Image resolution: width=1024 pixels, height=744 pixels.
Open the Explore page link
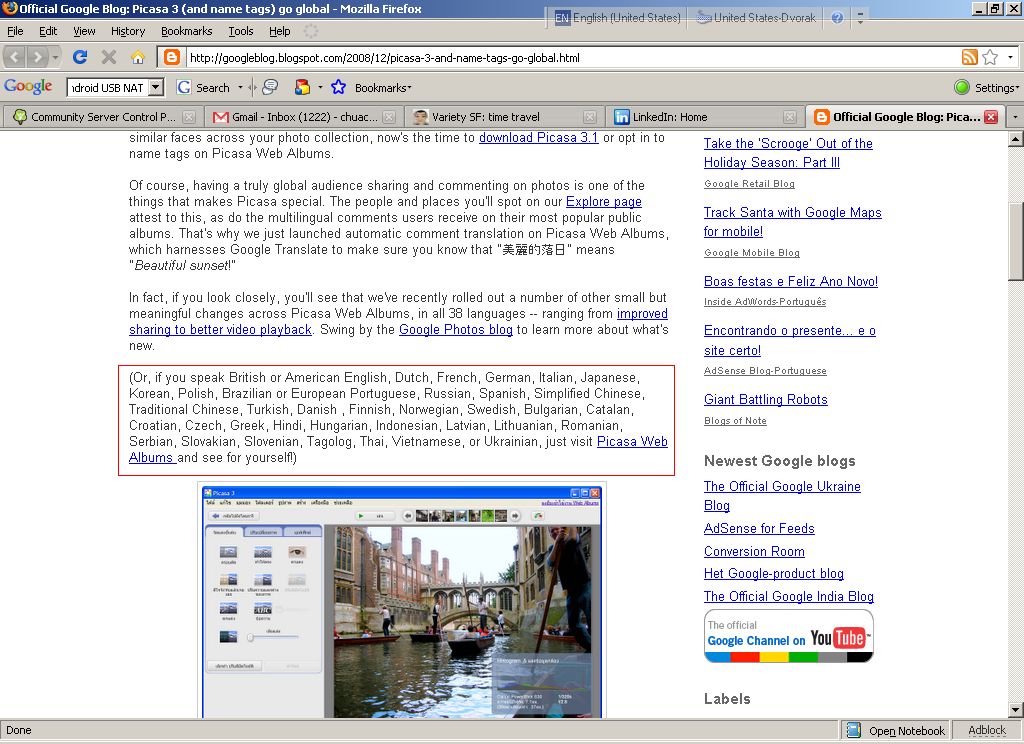tap(604, 202)
